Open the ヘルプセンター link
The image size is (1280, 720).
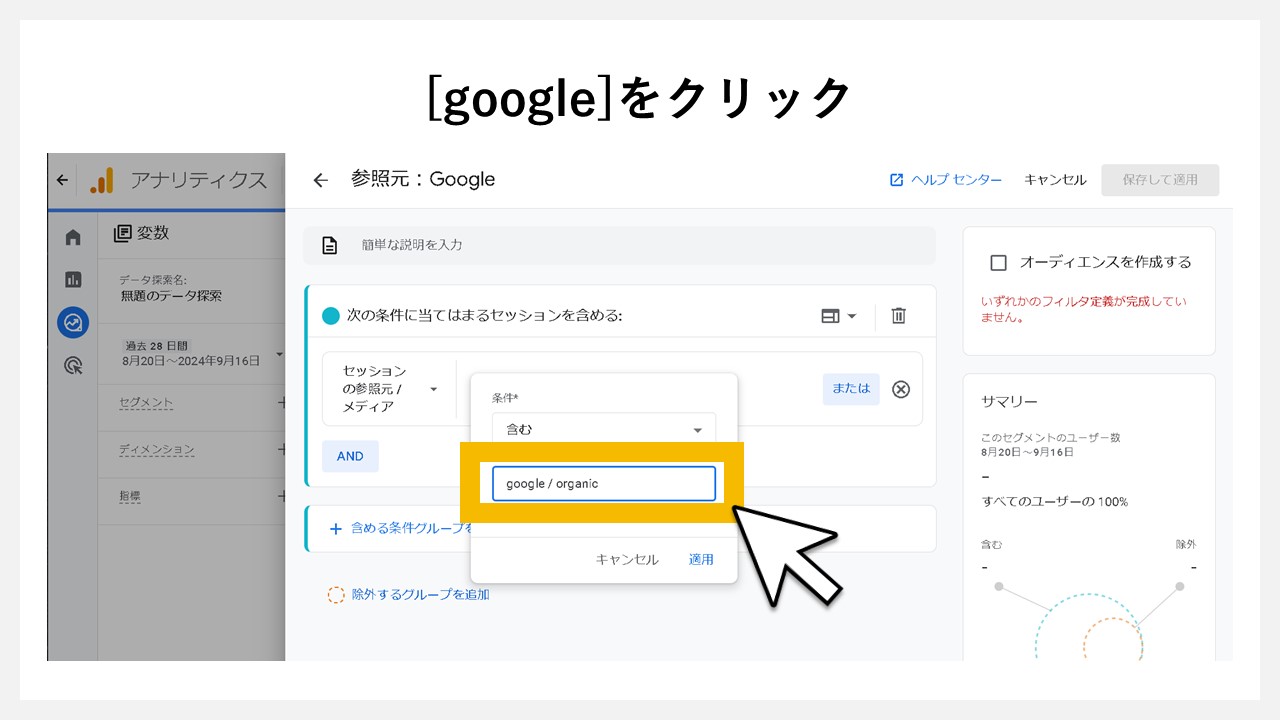pyautogui.click(x=944, y=180)
